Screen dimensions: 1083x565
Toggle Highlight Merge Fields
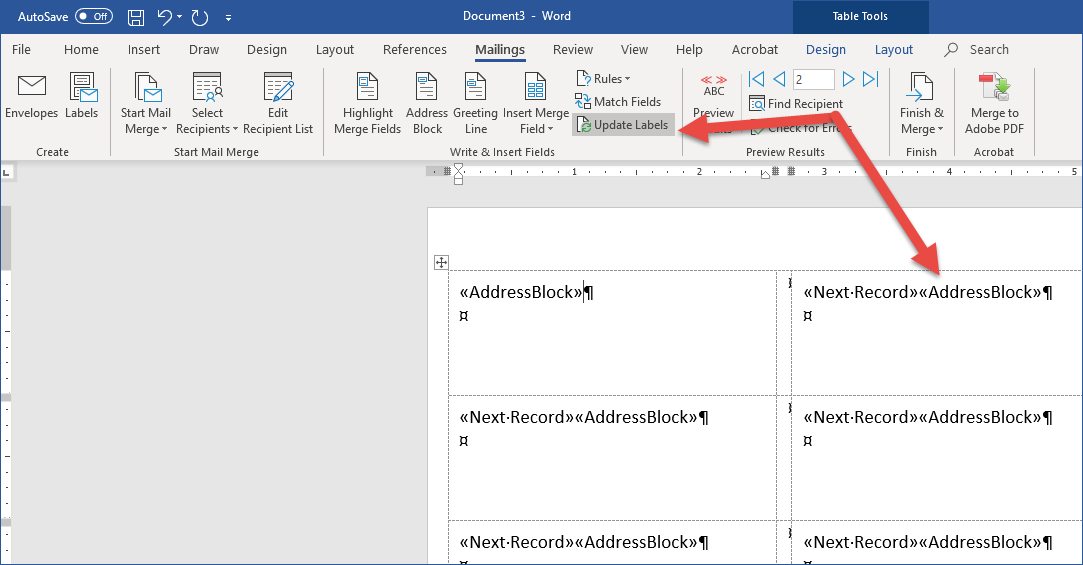pos(367,104)
